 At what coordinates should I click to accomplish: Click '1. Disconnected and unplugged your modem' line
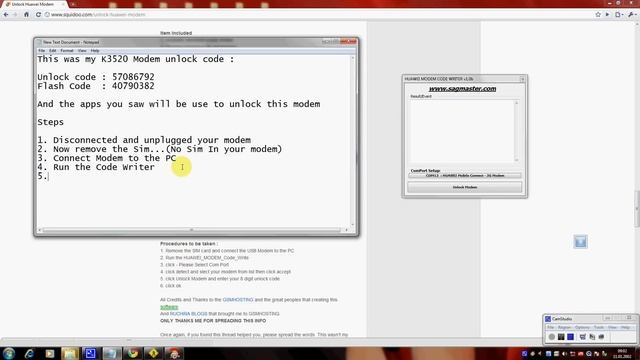pyautogui.click(x=144, y=140)
